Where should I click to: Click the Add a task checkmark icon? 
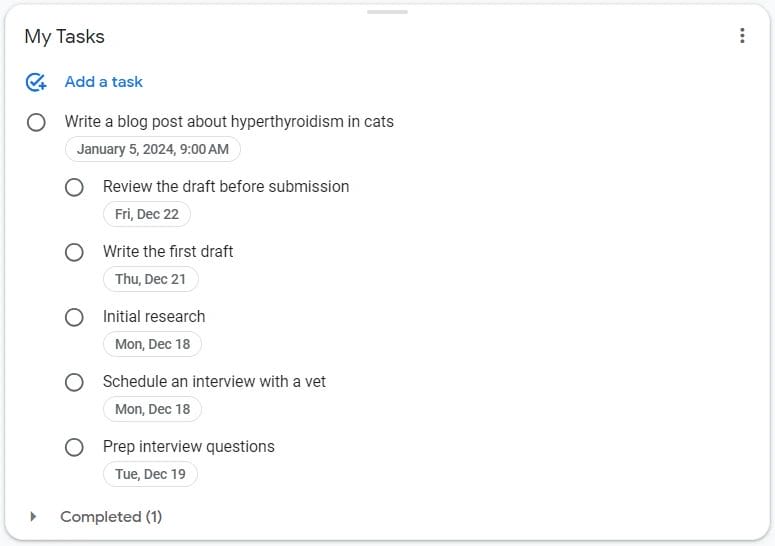point(36,82)
